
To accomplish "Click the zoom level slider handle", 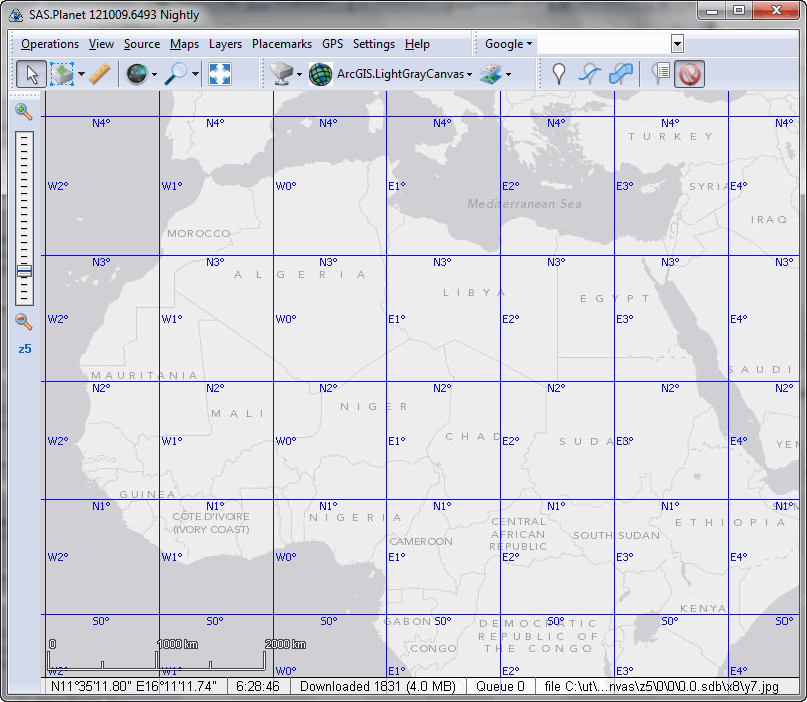I will tap(24, 271).
